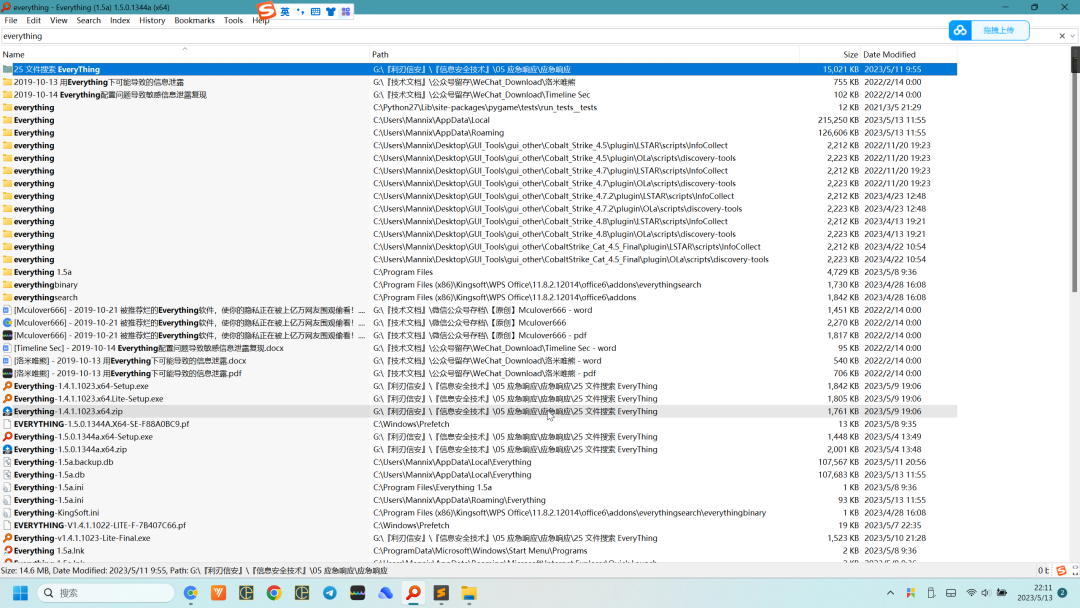
Task: Click the taskbar search box 搜索
Action: click(x=105, y=593)
